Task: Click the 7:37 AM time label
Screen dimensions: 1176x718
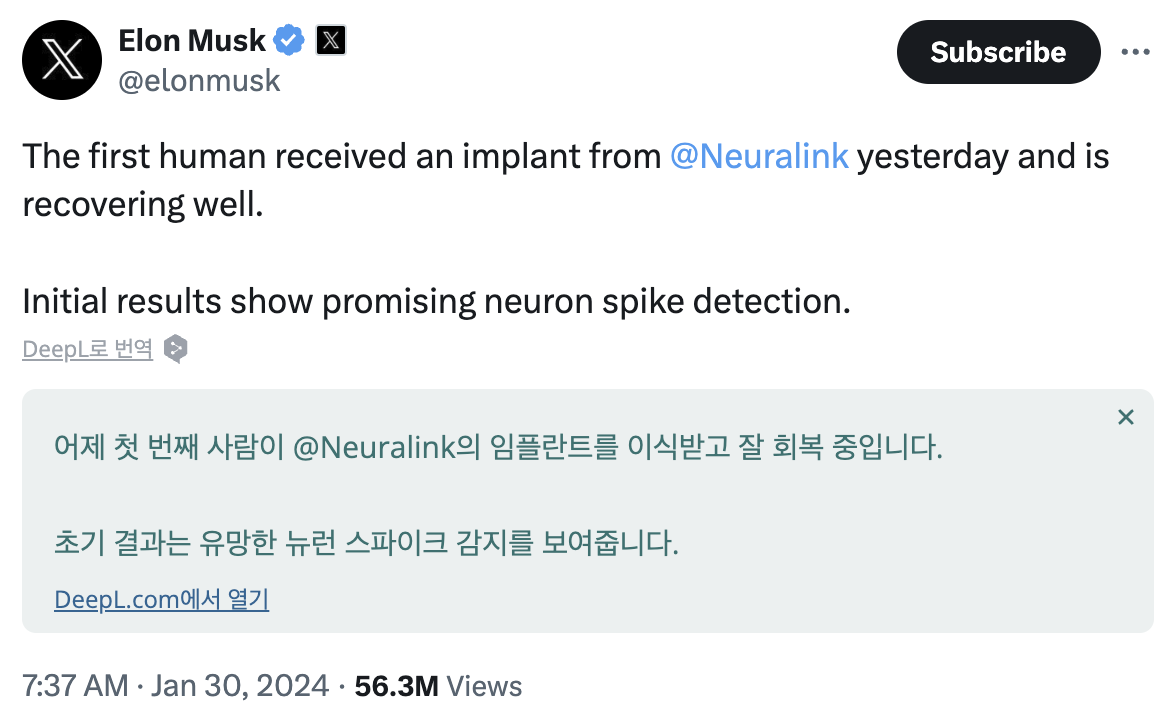Action: tap(75, 686)
